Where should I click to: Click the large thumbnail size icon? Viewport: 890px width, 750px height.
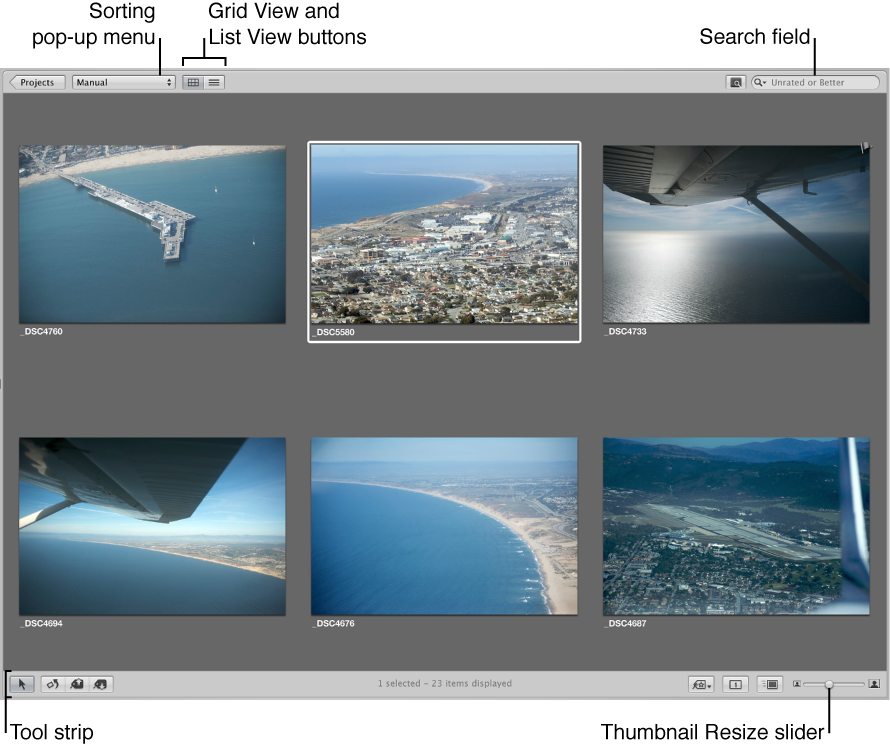point(872,684)
